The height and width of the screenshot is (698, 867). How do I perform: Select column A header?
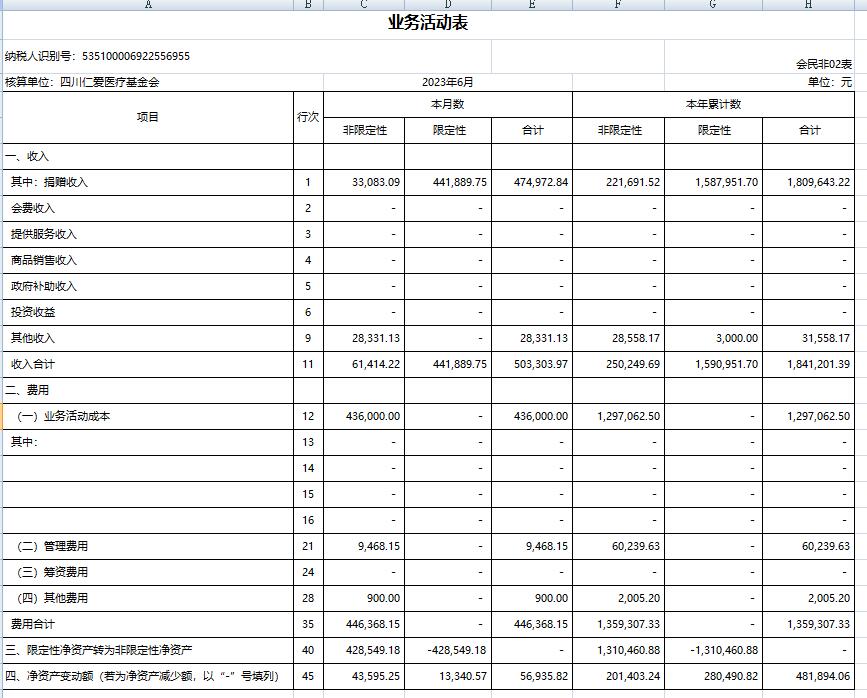coord(148,4)
